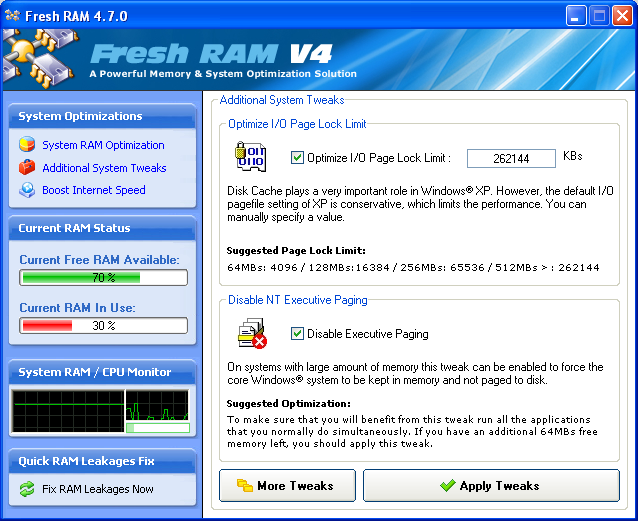Viewport: 638px width, 521px height.
Task: Run Fix RAM Leakages Now
Action: 98,489
